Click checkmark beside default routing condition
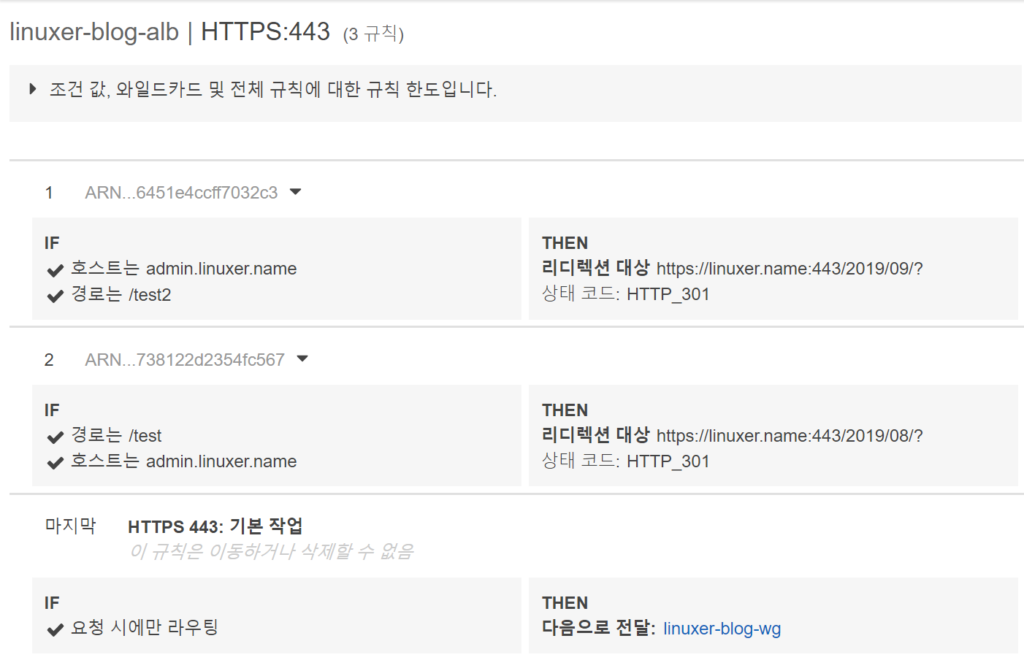This screenshot has width=1024, height=660. click(x=55, y=629)
